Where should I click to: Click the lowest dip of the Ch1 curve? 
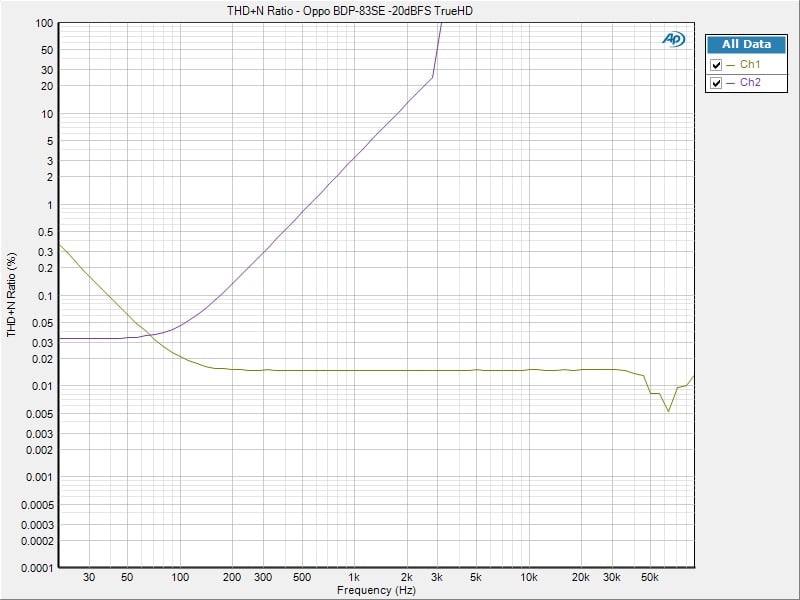(669, 411)
